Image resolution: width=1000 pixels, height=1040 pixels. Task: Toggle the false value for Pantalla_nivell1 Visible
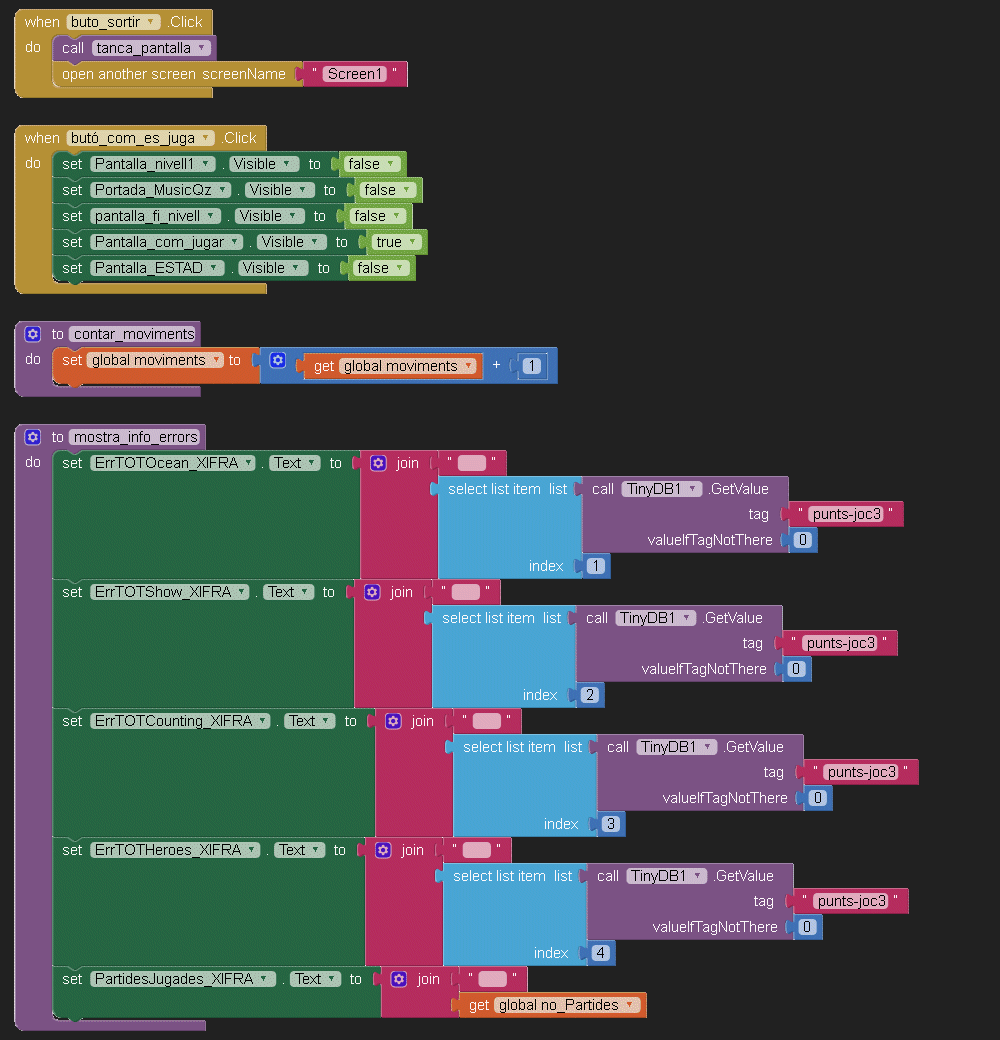[370, 164]
